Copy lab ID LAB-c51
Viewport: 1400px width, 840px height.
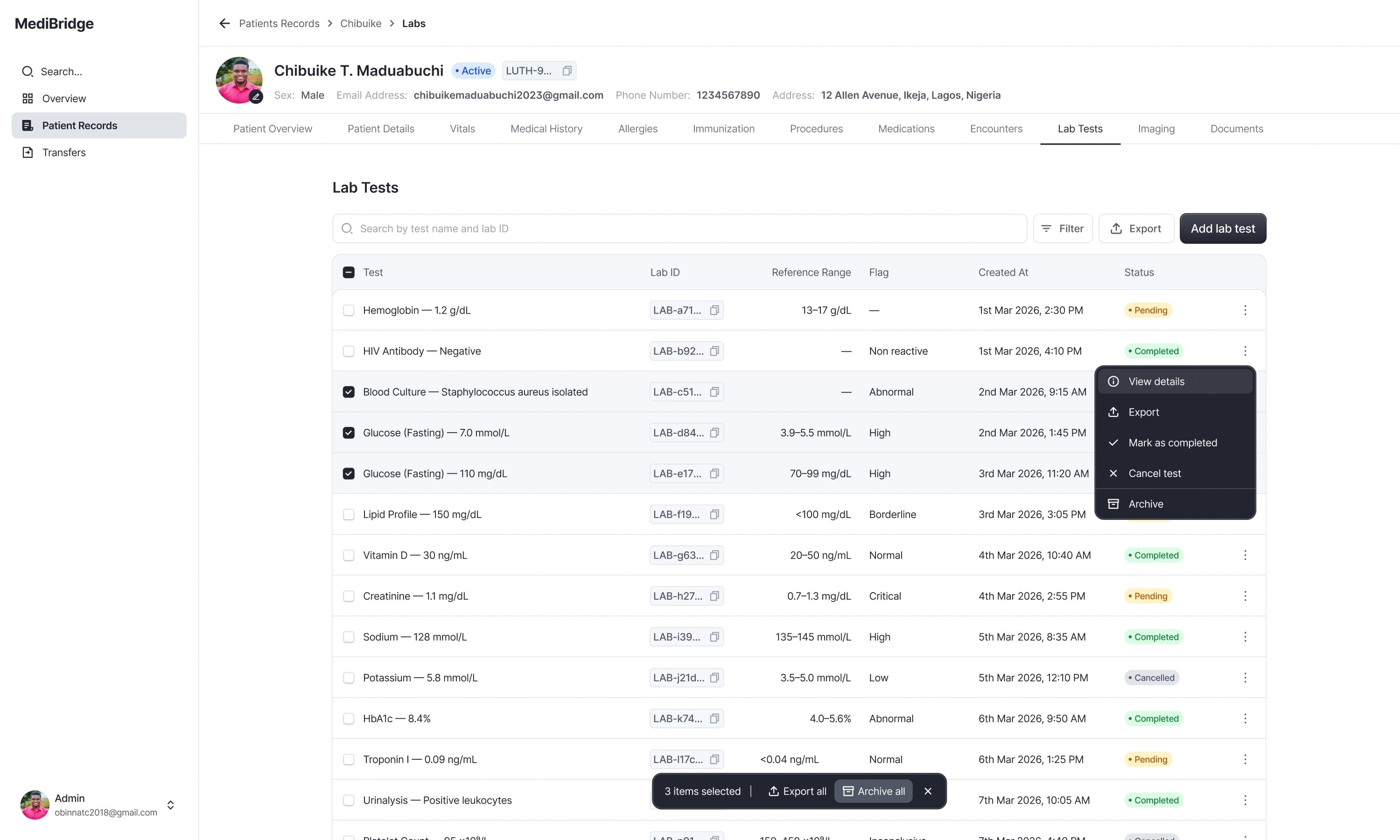pyautogui.click(x=714, y=392)
